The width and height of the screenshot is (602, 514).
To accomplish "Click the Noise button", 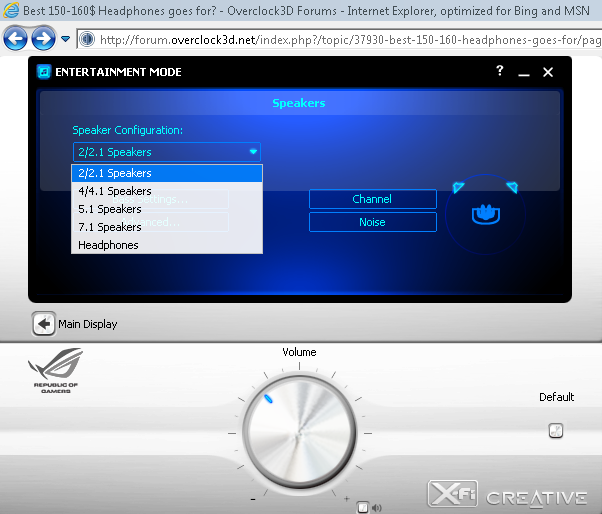I will tap(372, 222).
